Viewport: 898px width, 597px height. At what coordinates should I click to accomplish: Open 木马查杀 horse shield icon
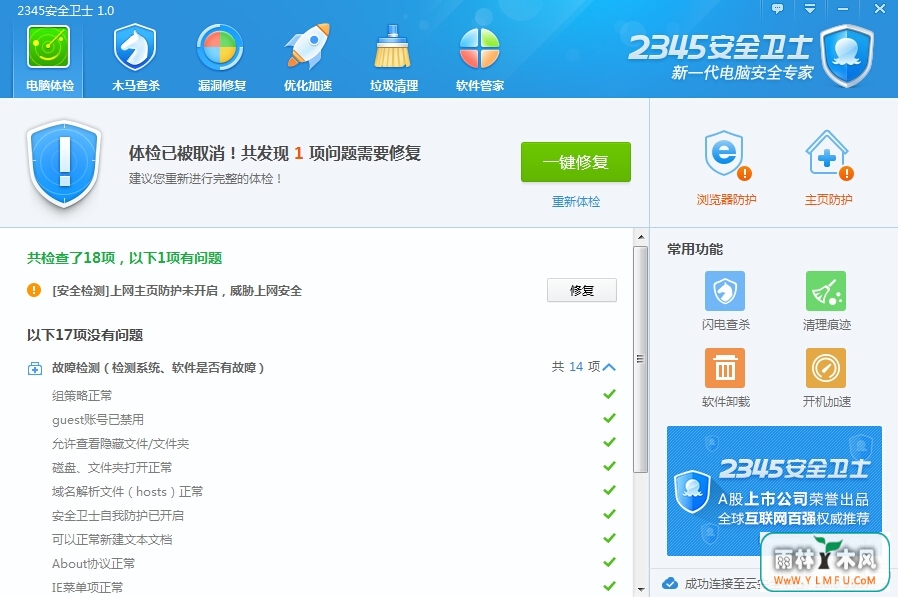click(x=135, y=48)
